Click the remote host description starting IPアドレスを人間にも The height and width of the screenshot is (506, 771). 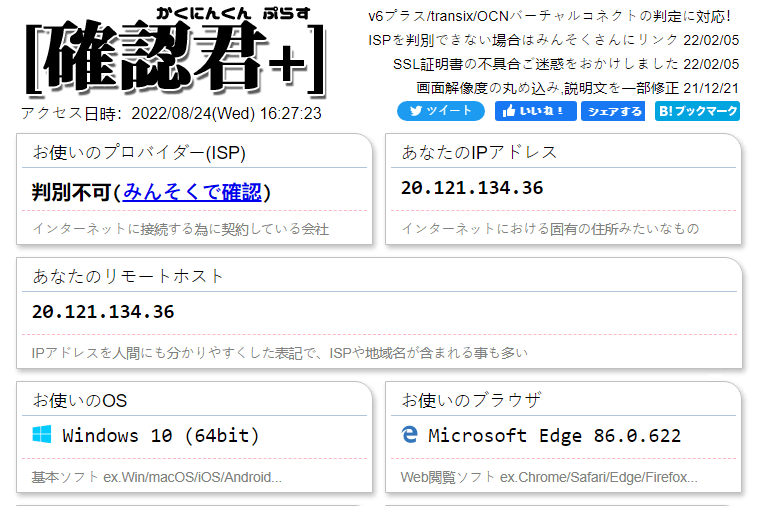(279, 353)
